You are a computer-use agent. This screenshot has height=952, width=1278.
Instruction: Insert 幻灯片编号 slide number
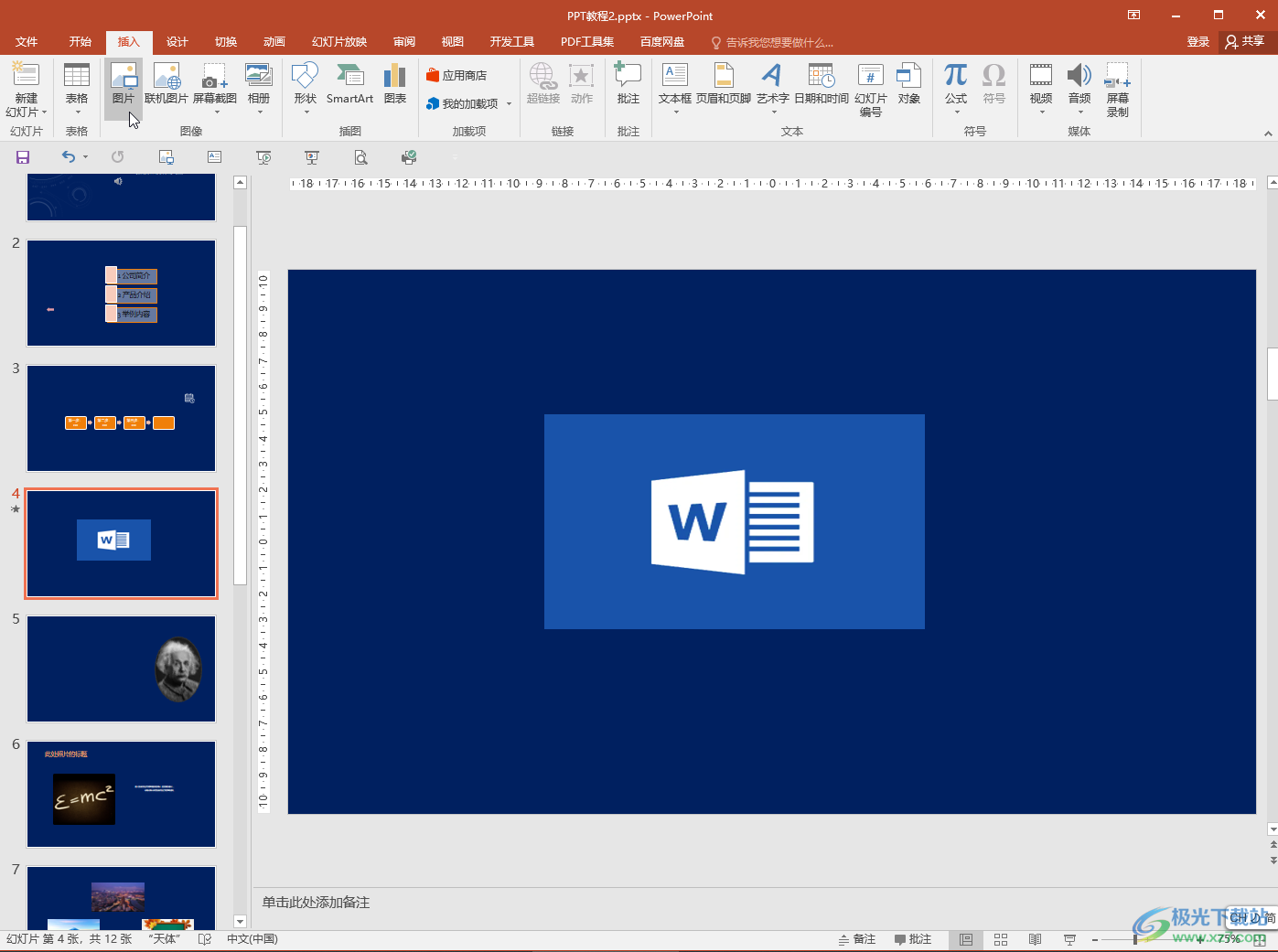(871, 89)
